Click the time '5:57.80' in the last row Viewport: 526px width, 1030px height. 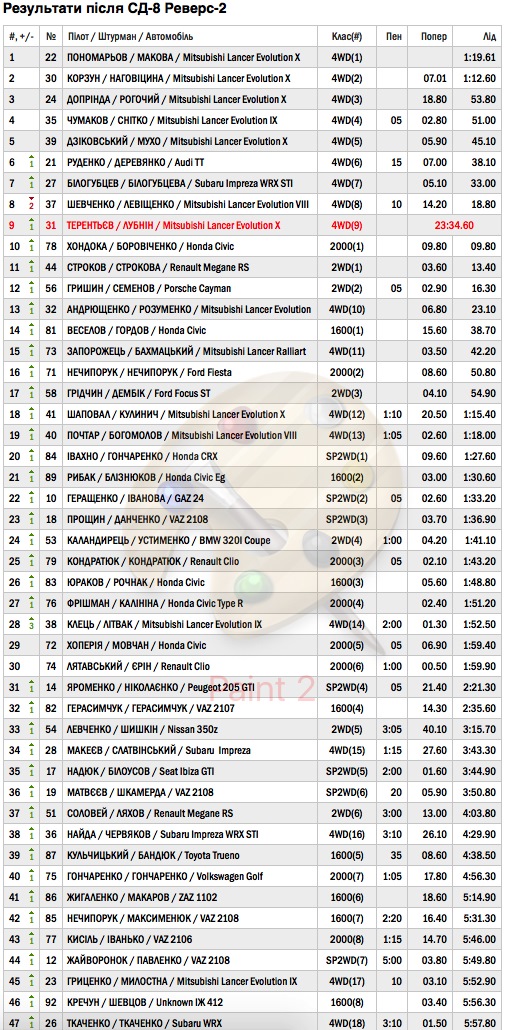[x=479, y=1023]
